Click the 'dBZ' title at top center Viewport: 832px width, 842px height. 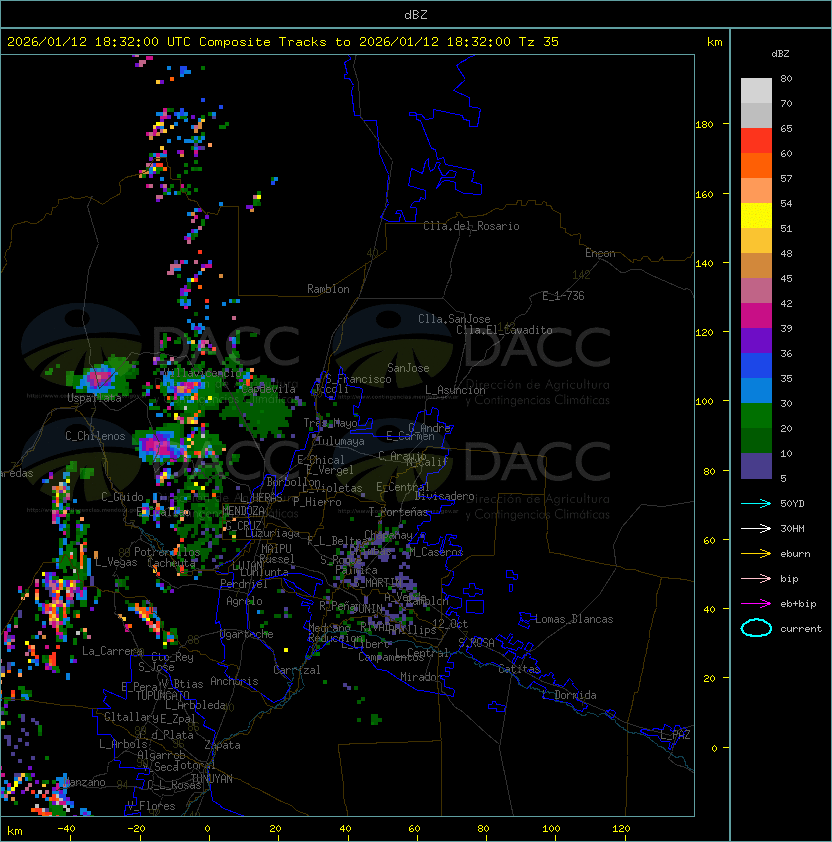tap(416, 14)
